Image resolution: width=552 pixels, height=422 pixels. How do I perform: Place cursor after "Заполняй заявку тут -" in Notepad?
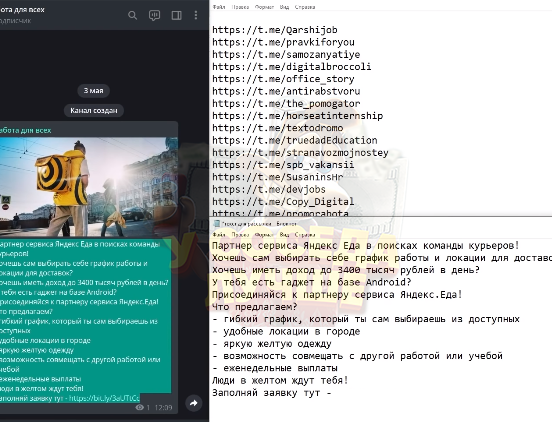click(x=333, y=393)
